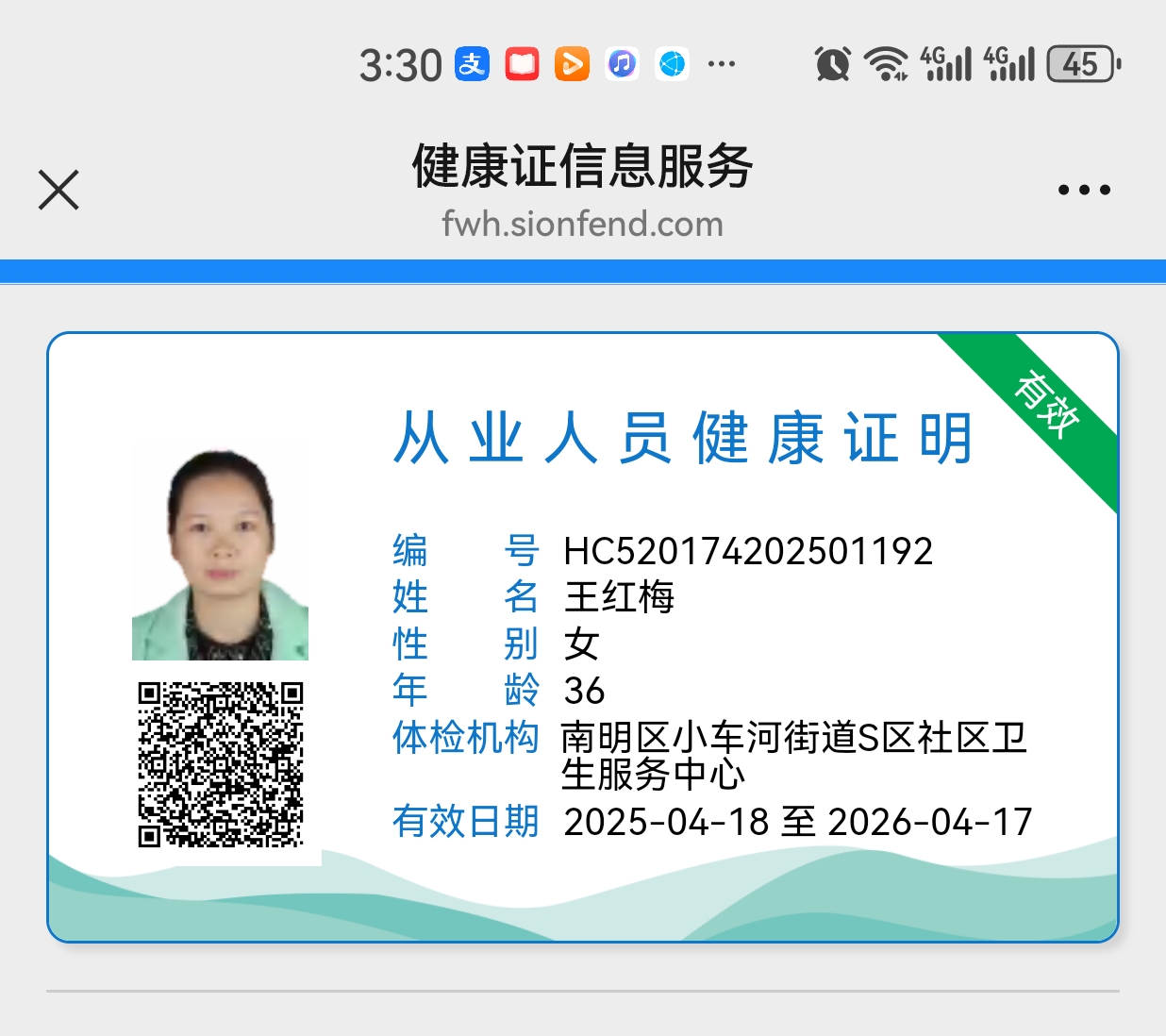The width and height of the screenshot is (1166, 1036).
Task: Tap the blue globe notification icon
Action: [x=672, y=64]
